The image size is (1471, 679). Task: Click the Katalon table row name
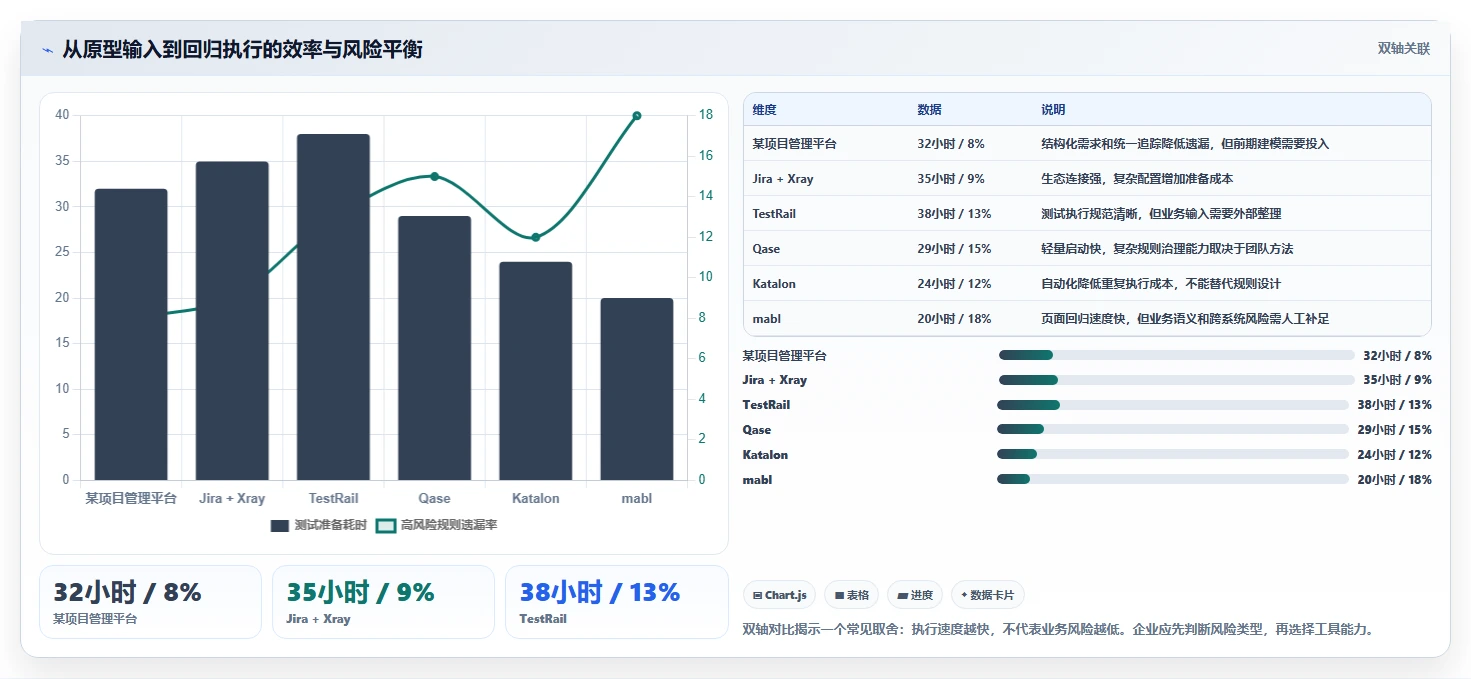774,284
